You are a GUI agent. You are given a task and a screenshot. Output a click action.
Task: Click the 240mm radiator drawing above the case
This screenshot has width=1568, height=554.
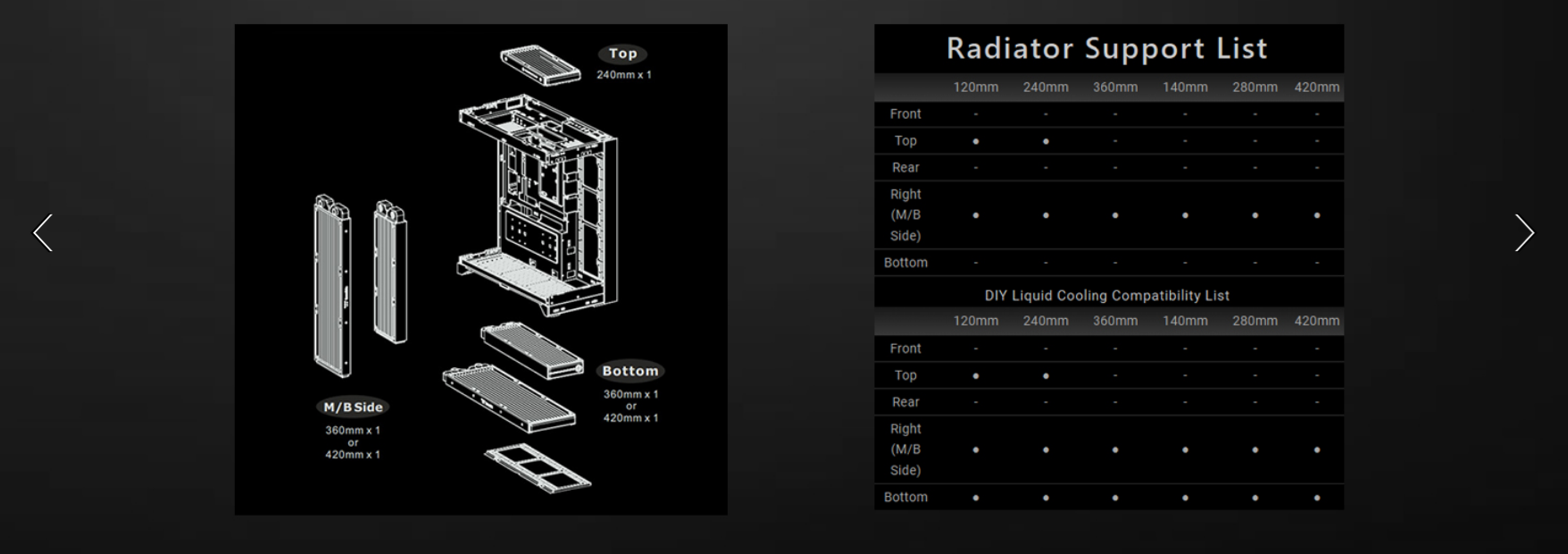pyautogui.click(x=540, y=65)
